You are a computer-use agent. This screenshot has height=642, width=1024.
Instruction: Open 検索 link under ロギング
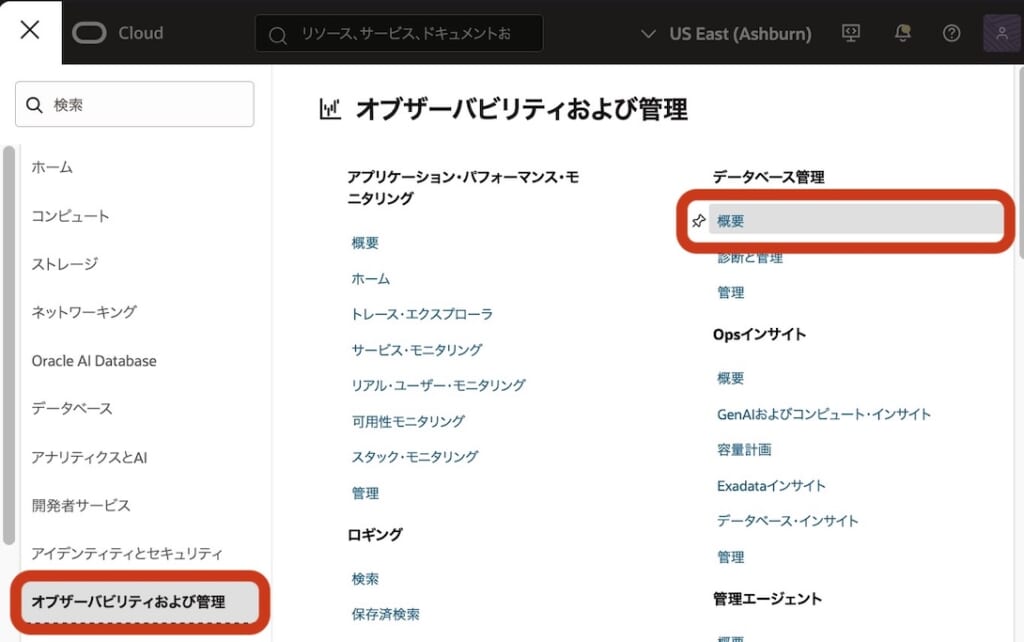(365, 579)
